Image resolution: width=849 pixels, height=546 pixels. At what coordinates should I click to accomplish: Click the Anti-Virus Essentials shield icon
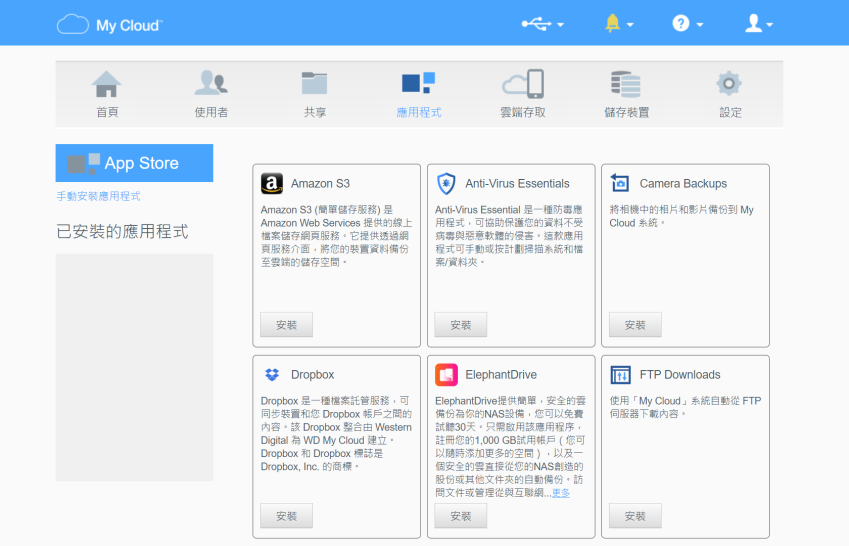pos(446,184)
